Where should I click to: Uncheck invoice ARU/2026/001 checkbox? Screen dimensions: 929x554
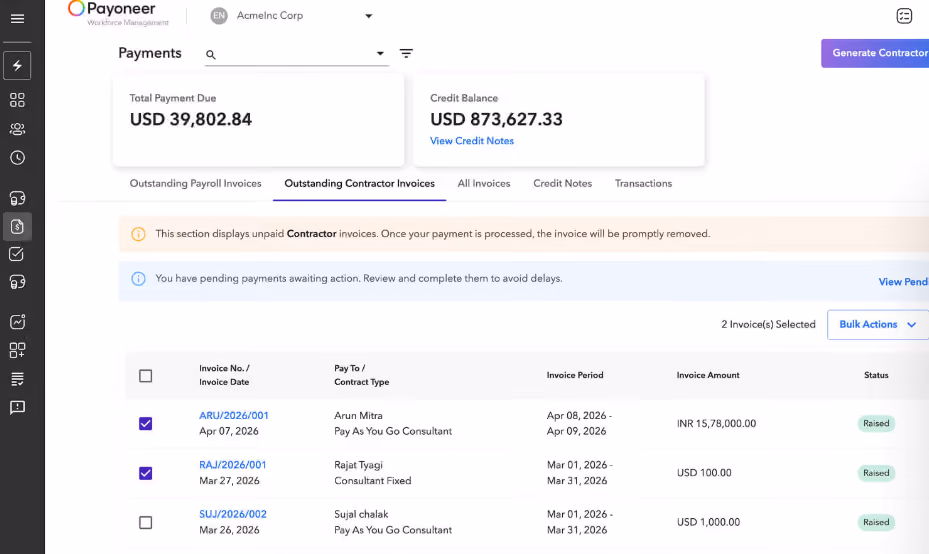click(x=145, y=424)
